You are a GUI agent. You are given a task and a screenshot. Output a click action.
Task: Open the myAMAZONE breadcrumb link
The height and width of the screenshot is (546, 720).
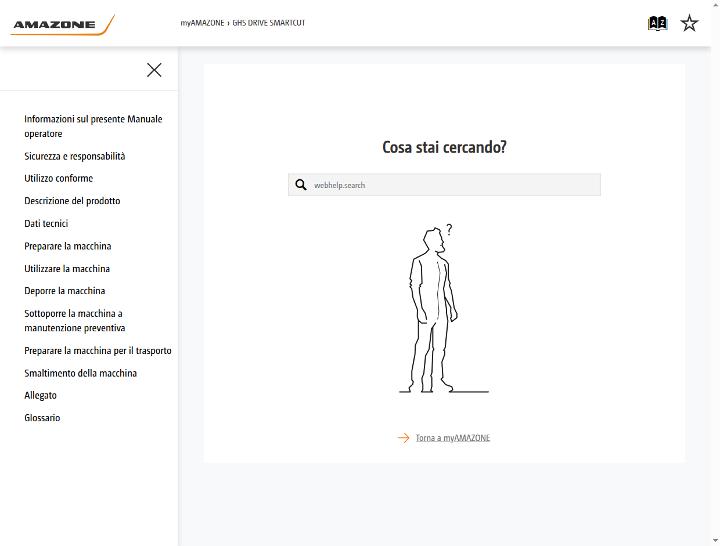tap(202, 23)
